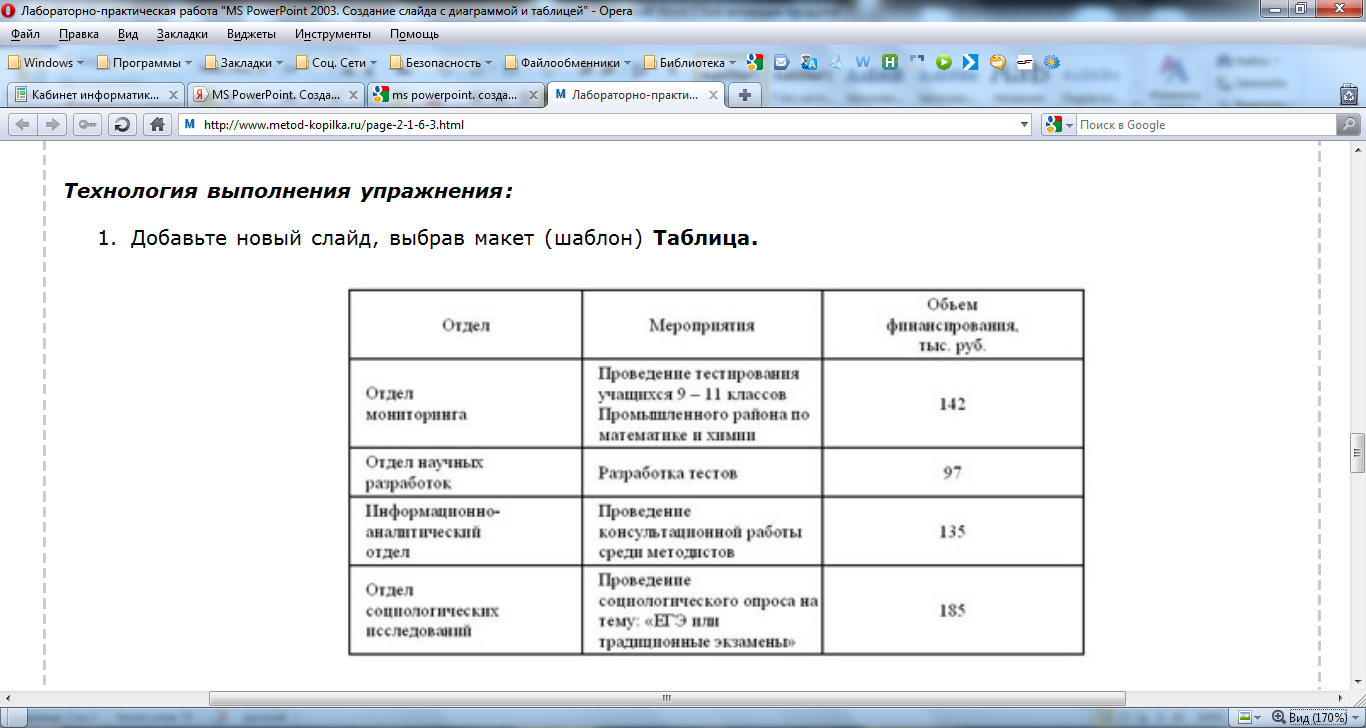Image resolution: width=1366 pixels, height=728 pixels.
Task: Click the Отдел научных разработок cell
Action: 466,472
